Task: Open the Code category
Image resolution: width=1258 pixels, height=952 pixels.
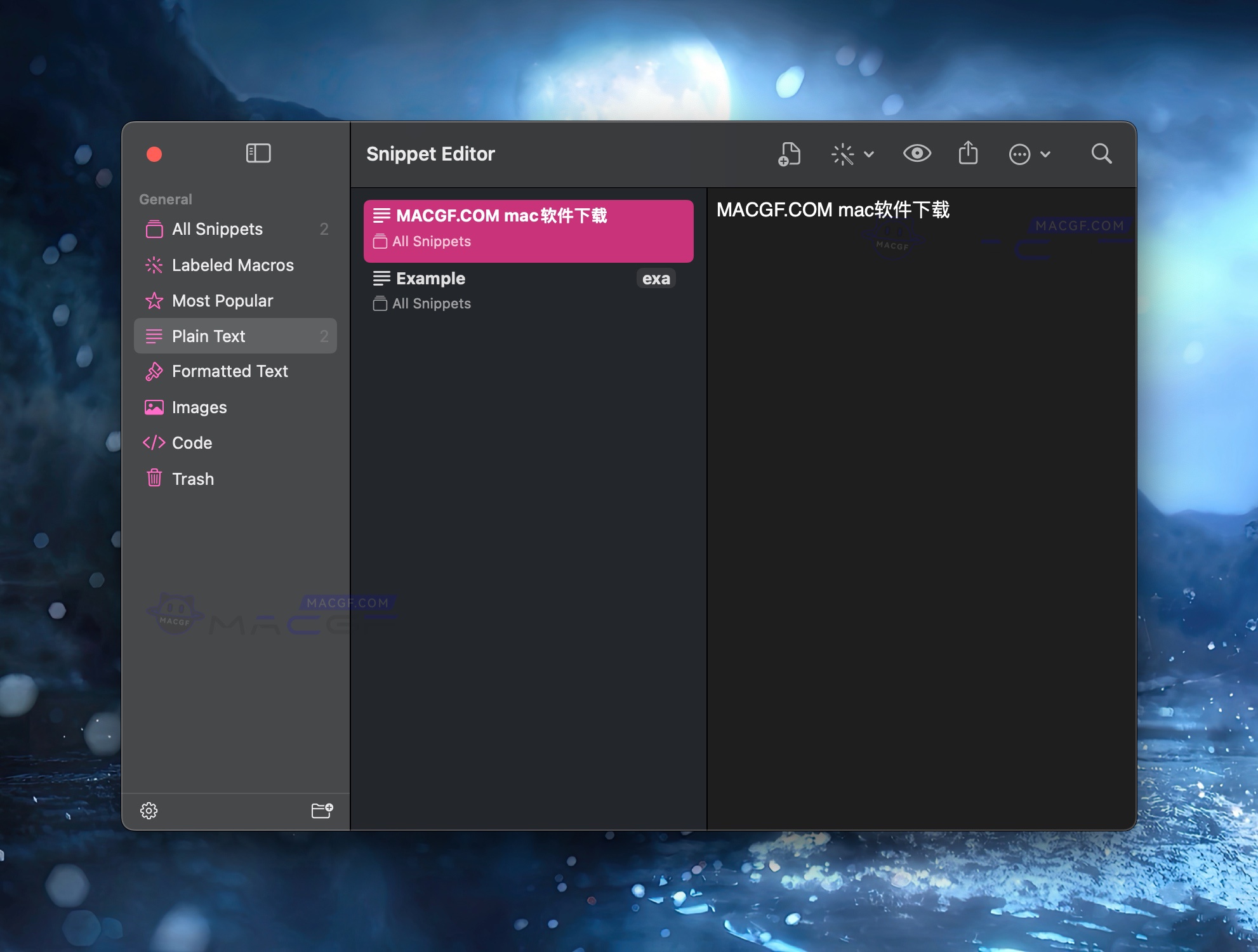Action: (x=192, y=443)
